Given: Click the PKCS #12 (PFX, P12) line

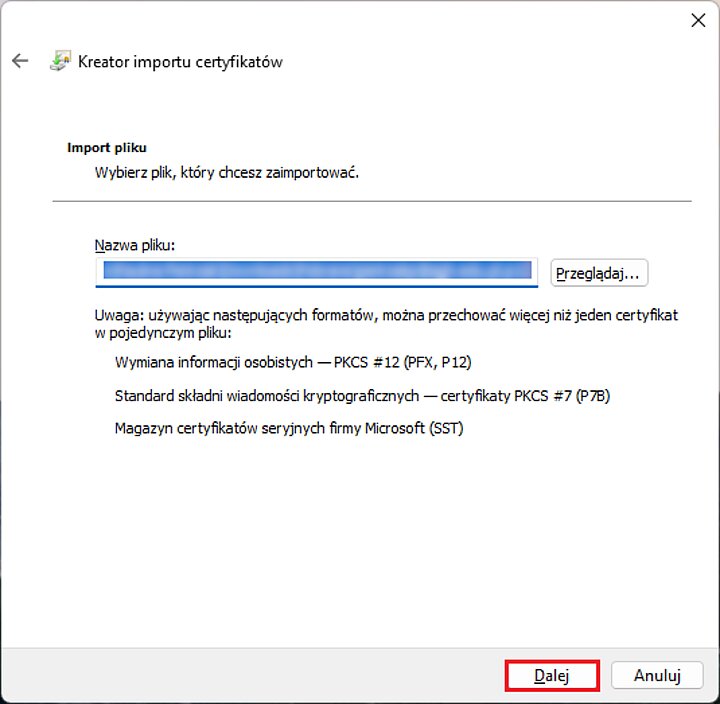Looking at the screenshot, I should click(x=293, y=363).
